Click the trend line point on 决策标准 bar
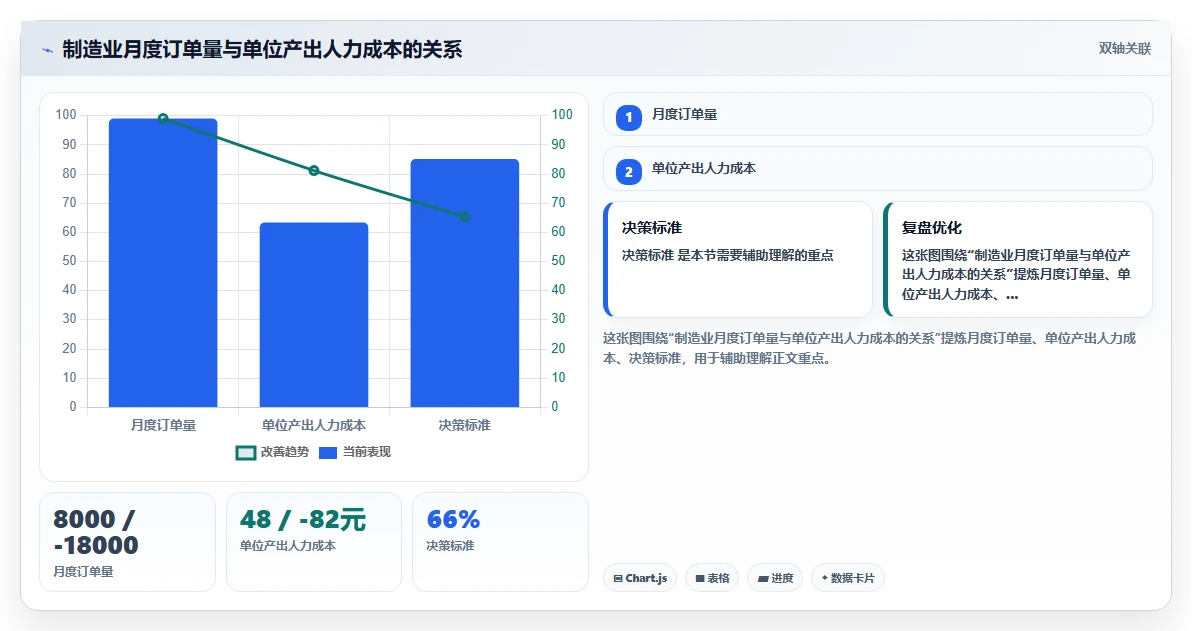 pos(464,217)
